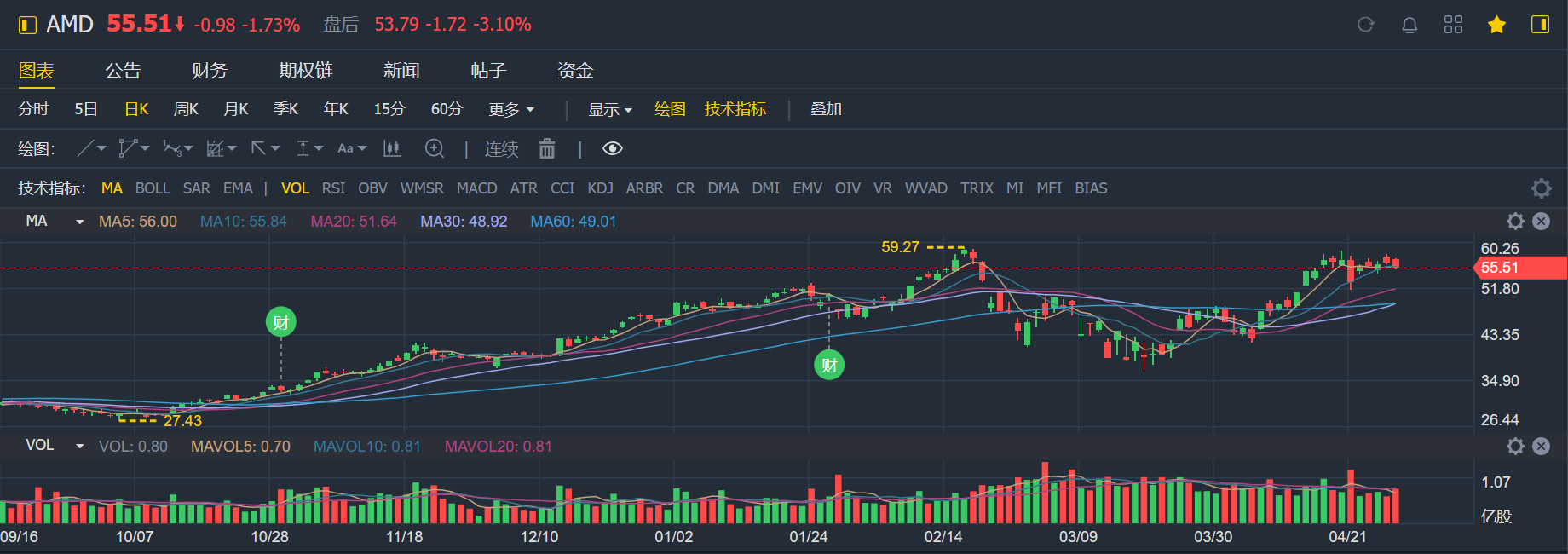
Task: Select the magnifier zoom-in drawing tool
Action: click(x=435, y=149)
